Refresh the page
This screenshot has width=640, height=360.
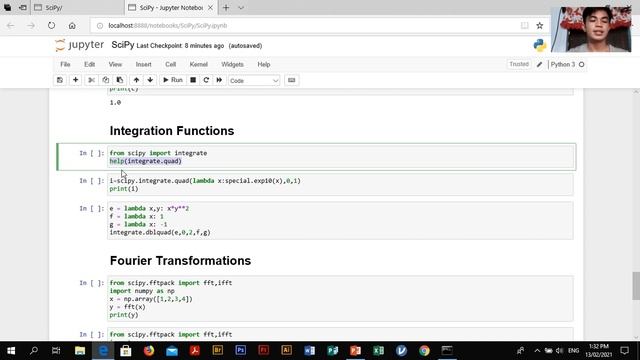click(51, 25)
